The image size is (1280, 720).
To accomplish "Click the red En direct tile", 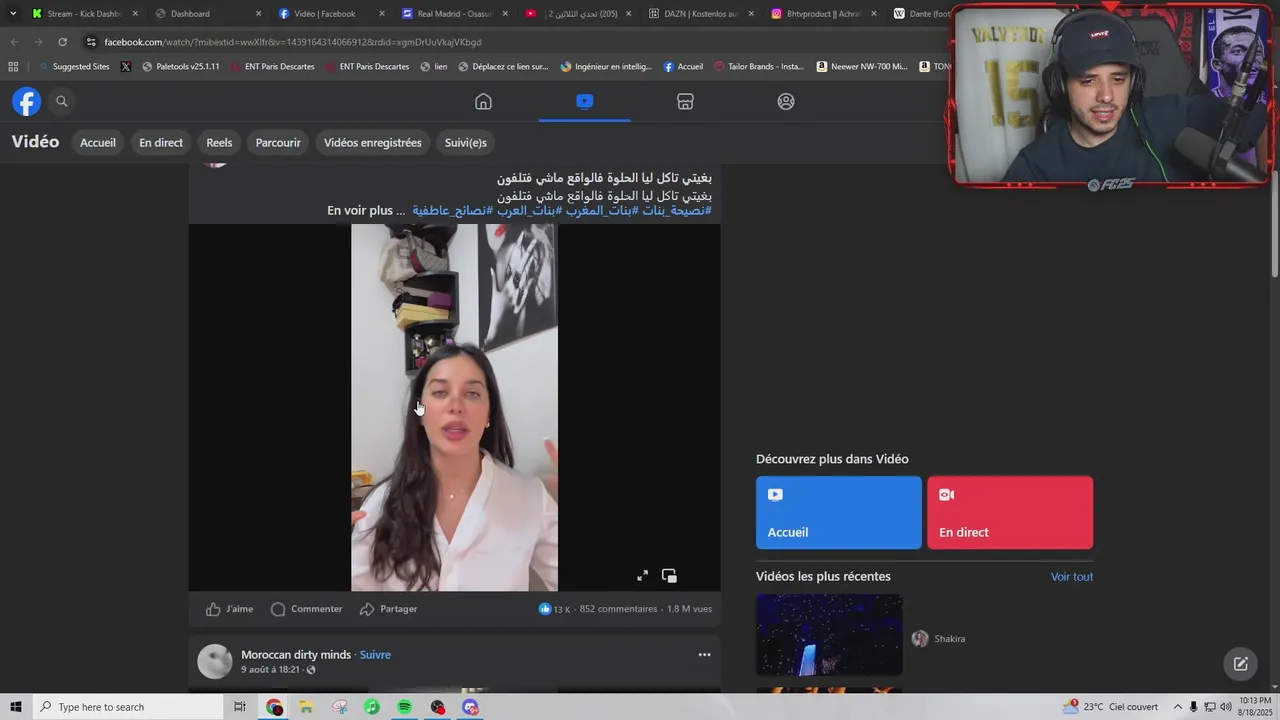I will pyautogui.click(x=1010, y=512).
